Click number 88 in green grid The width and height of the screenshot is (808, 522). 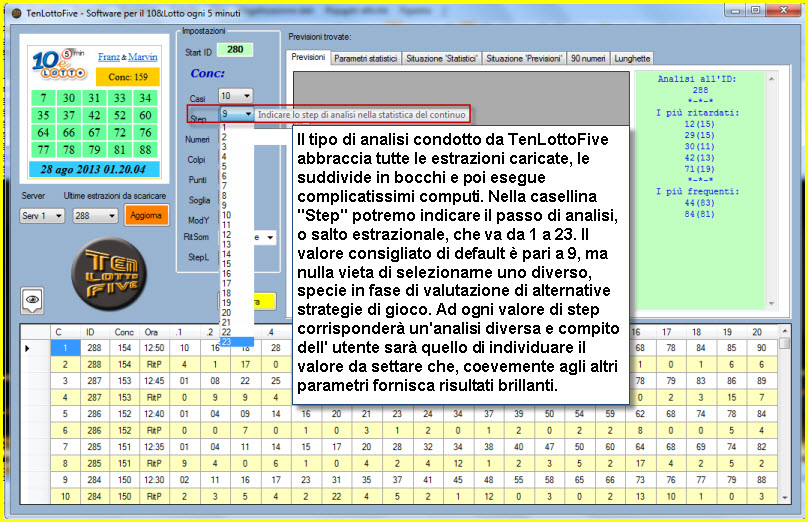coord(145,150)
